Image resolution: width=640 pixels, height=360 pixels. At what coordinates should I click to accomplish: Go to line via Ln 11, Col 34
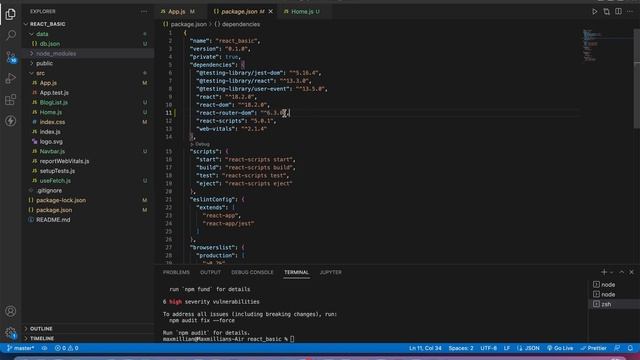click(425, 348)
